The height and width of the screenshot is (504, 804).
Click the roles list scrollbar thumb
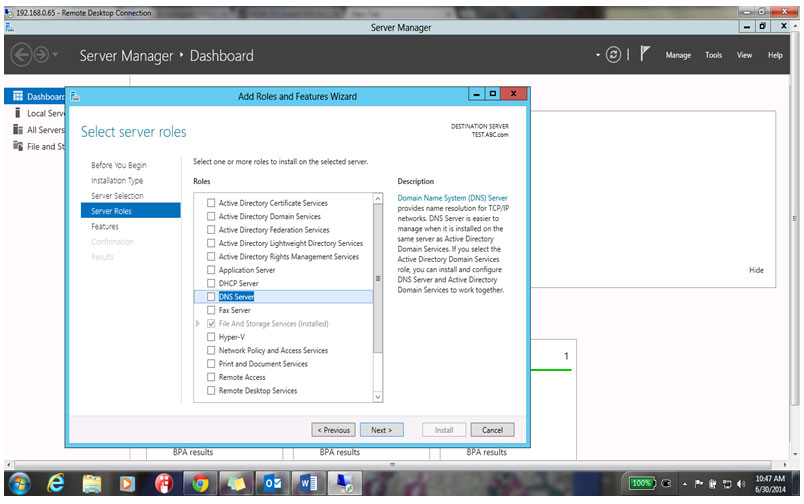(x=378, y=278)
